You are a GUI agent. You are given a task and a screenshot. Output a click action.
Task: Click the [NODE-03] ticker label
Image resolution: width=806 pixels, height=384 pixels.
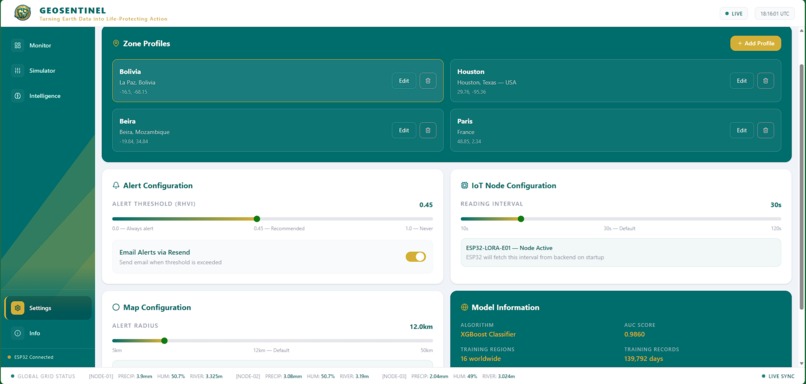click(394, 376)
